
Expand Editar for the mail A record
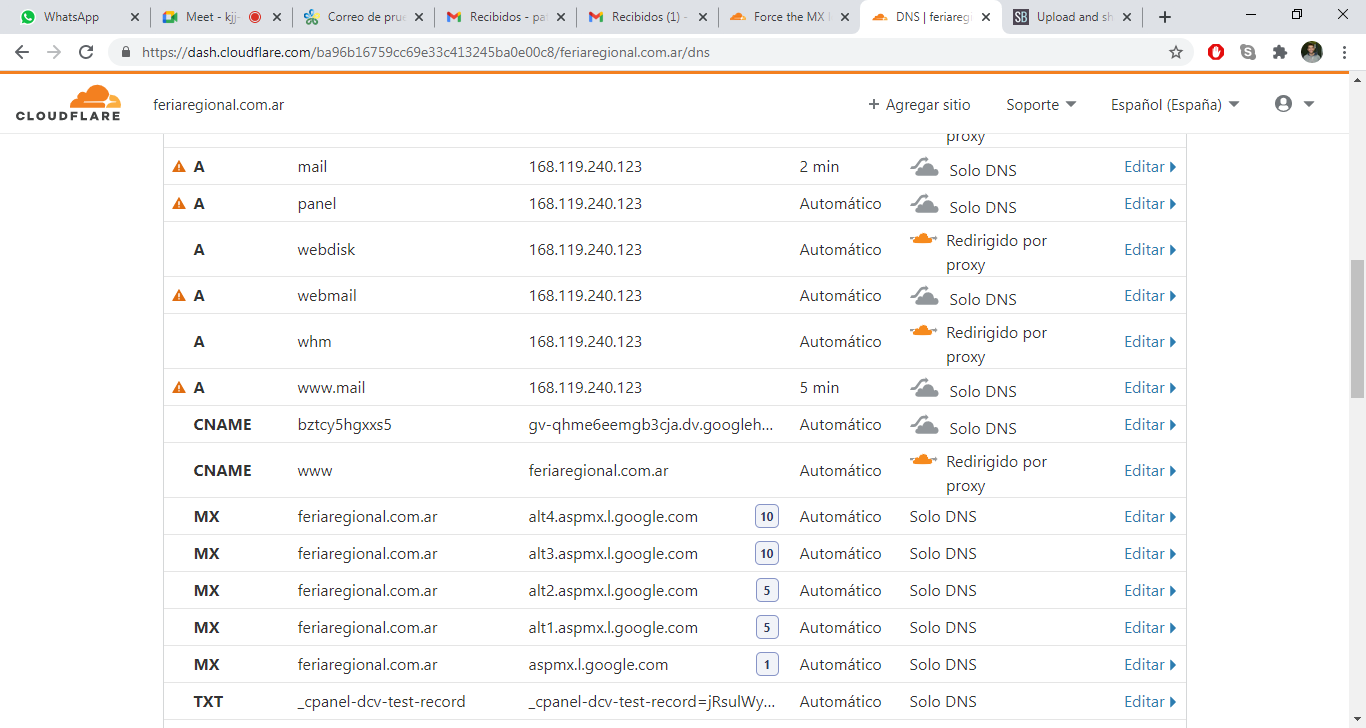[x=1150, y=167]
